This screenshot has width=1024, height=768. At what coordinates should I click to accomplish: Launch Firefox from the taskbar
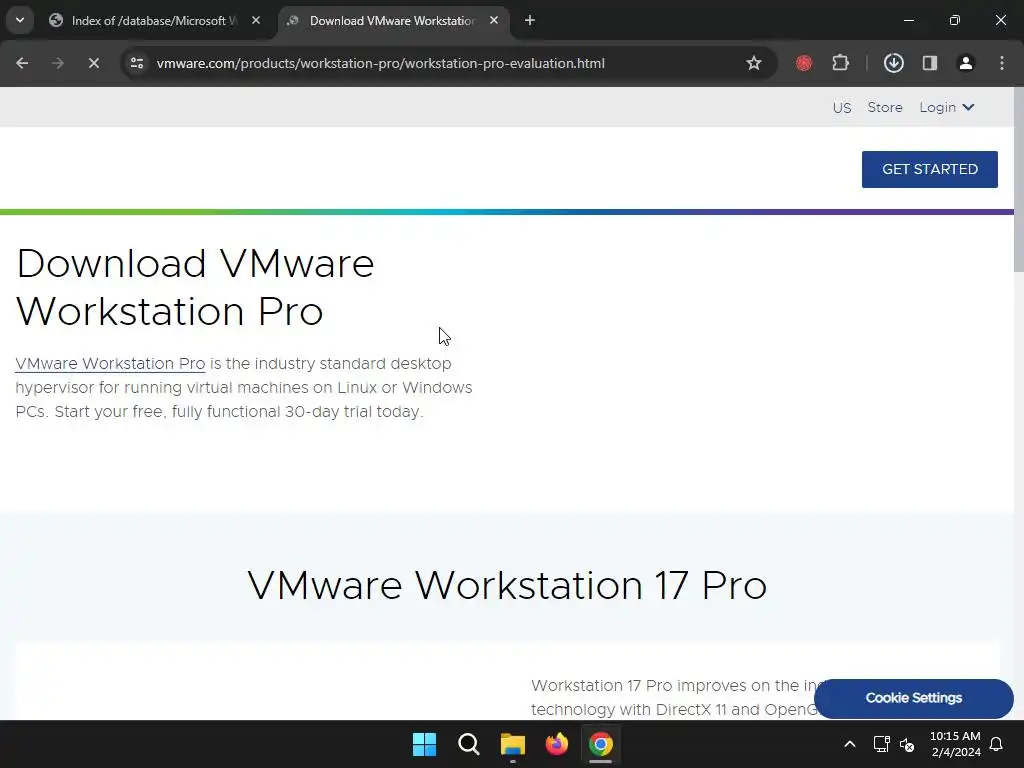[556, 744]
